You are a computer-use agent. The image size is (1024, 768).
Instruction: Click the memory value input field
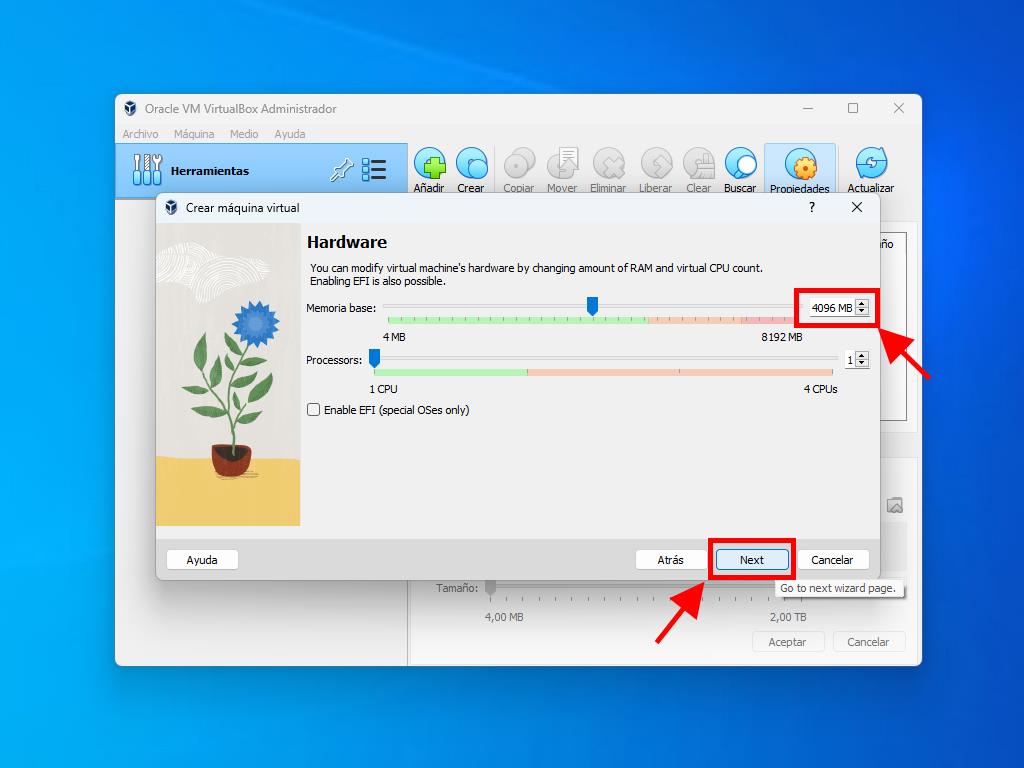pos(830,308)
